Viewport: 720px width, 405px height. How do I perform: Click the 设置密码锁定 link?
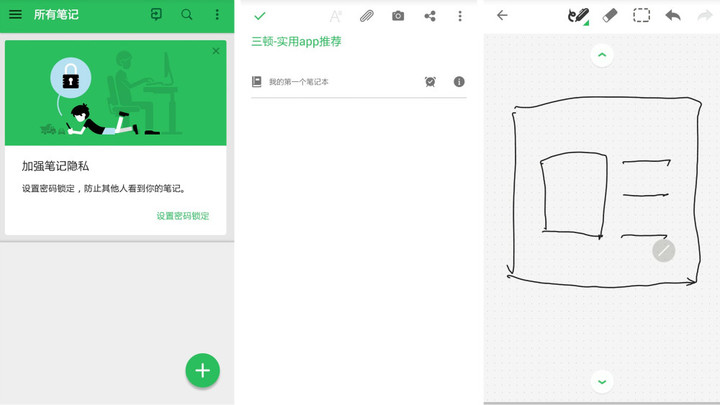click(x=183, y=216)
